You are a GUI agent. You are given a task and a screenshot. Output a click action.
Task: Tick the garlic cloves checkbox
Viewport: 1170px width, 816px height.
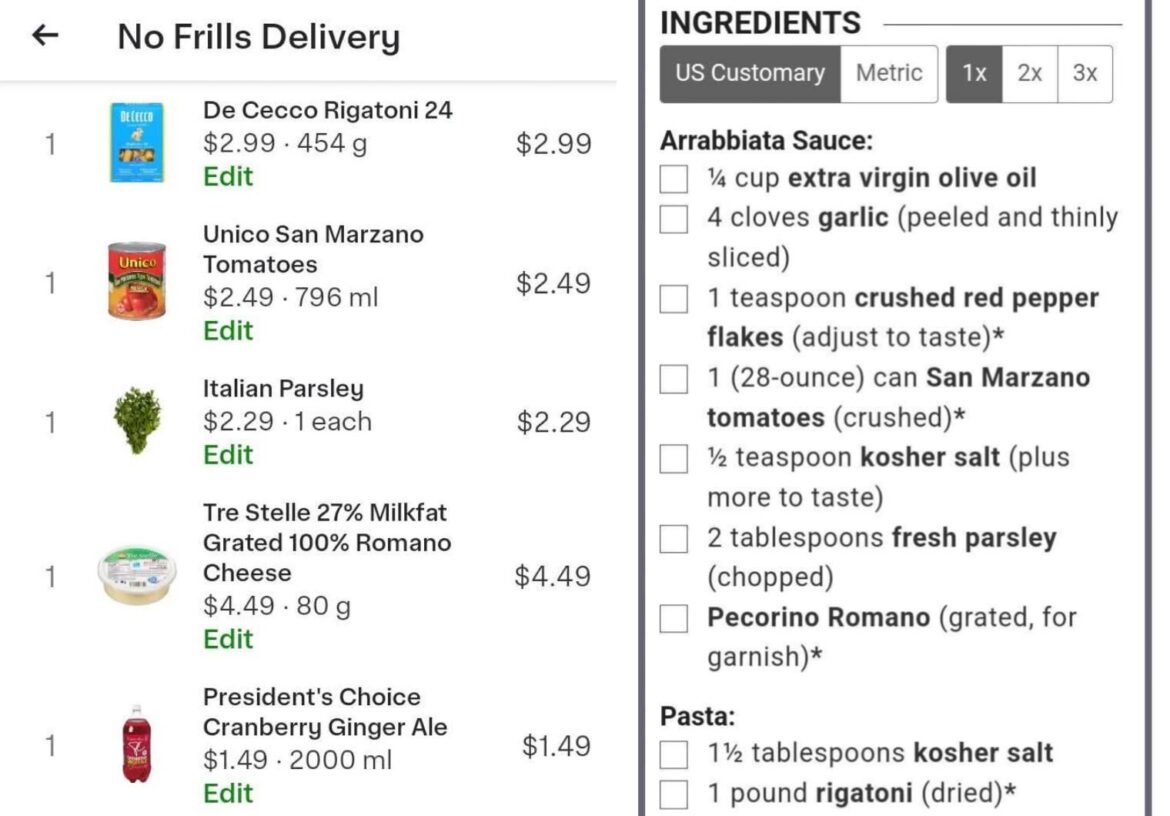674,219
